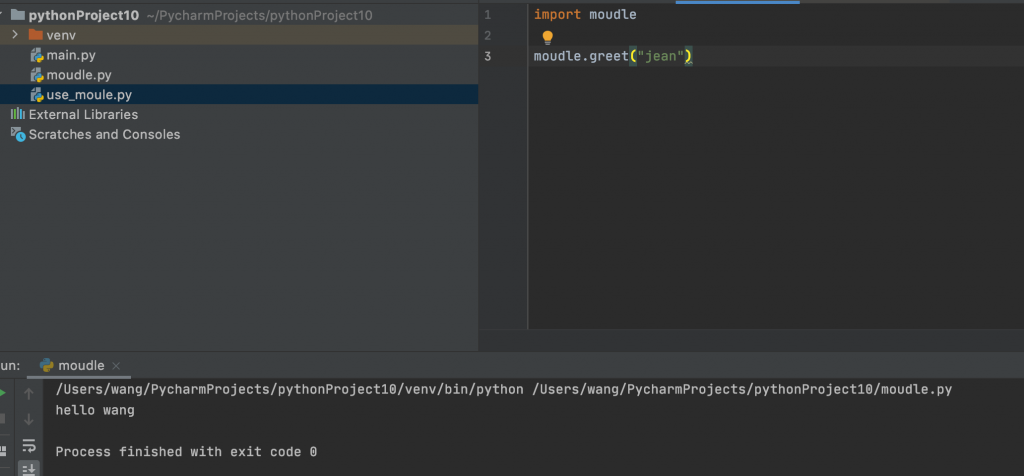Close the moudle run tab
1024x476 pixels.
point(116,366)
